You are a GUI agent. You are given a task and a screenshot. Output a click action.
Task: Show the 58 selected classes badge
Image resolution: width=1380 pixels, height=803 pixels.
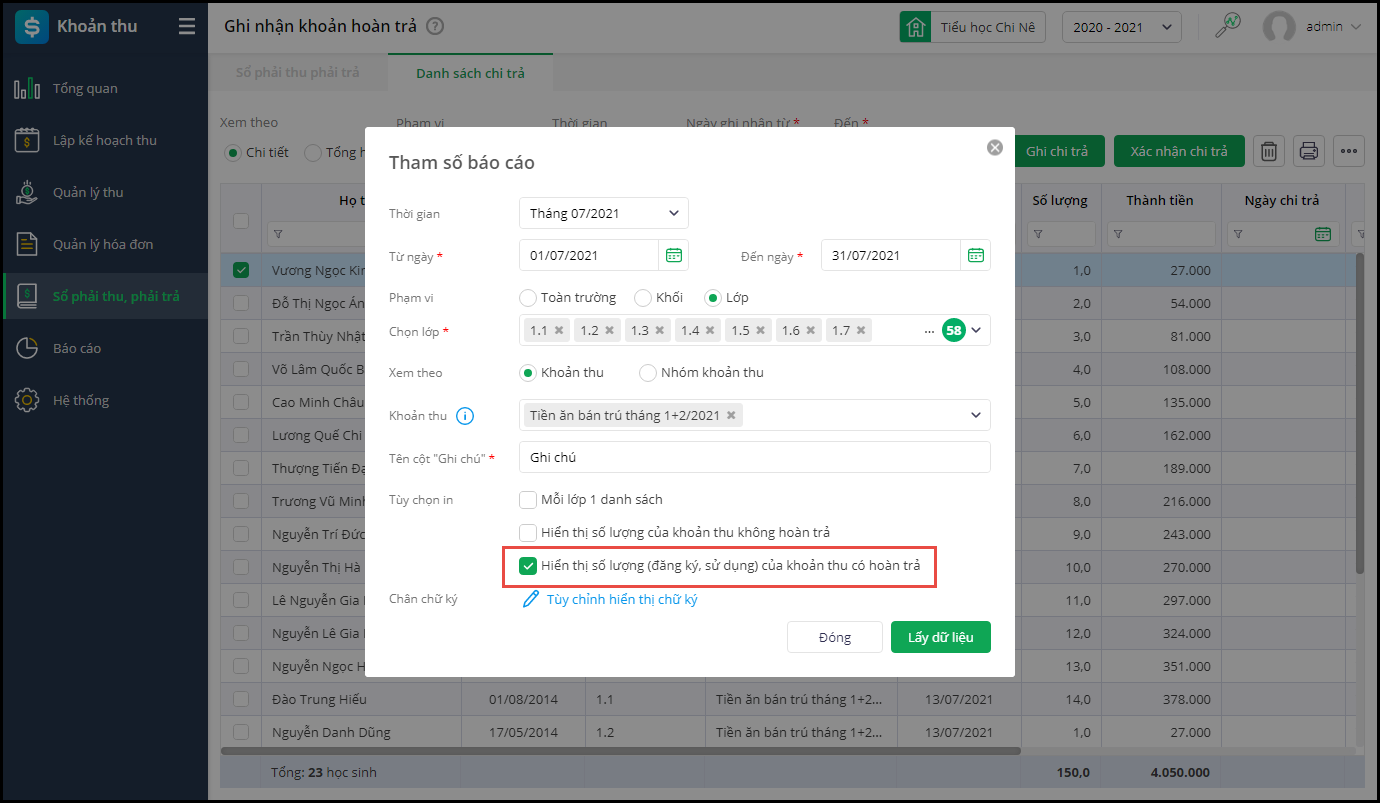[x=953, y=330]
